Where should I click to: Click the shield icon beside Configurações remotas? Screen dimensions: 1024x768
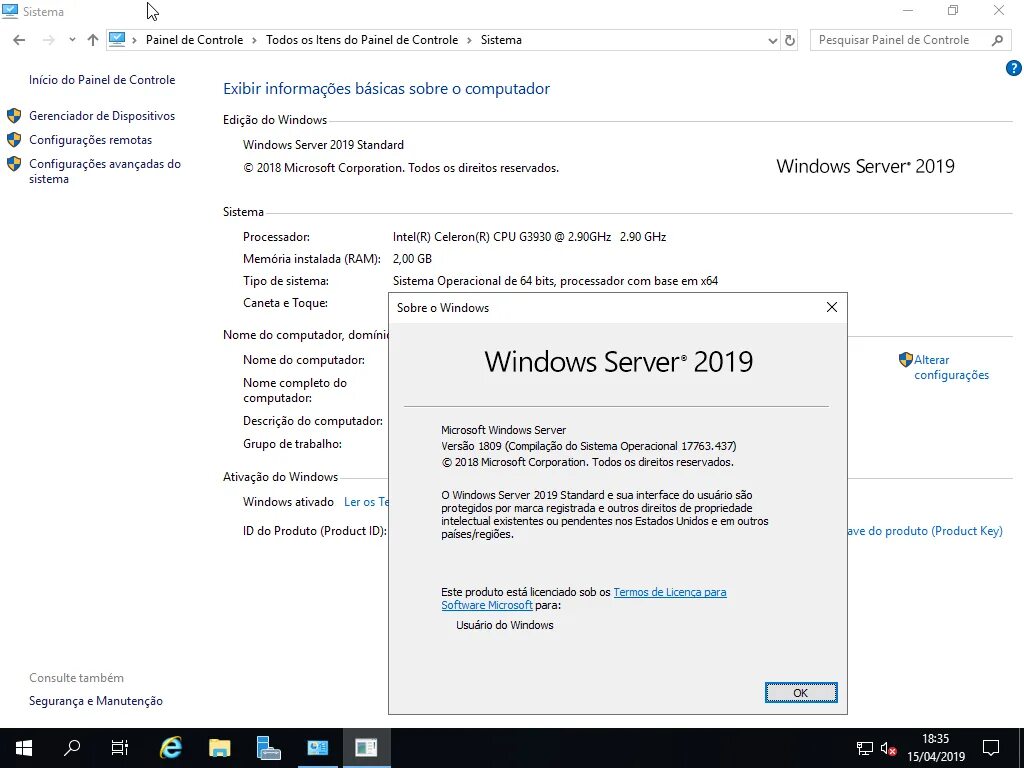point(14,140)
